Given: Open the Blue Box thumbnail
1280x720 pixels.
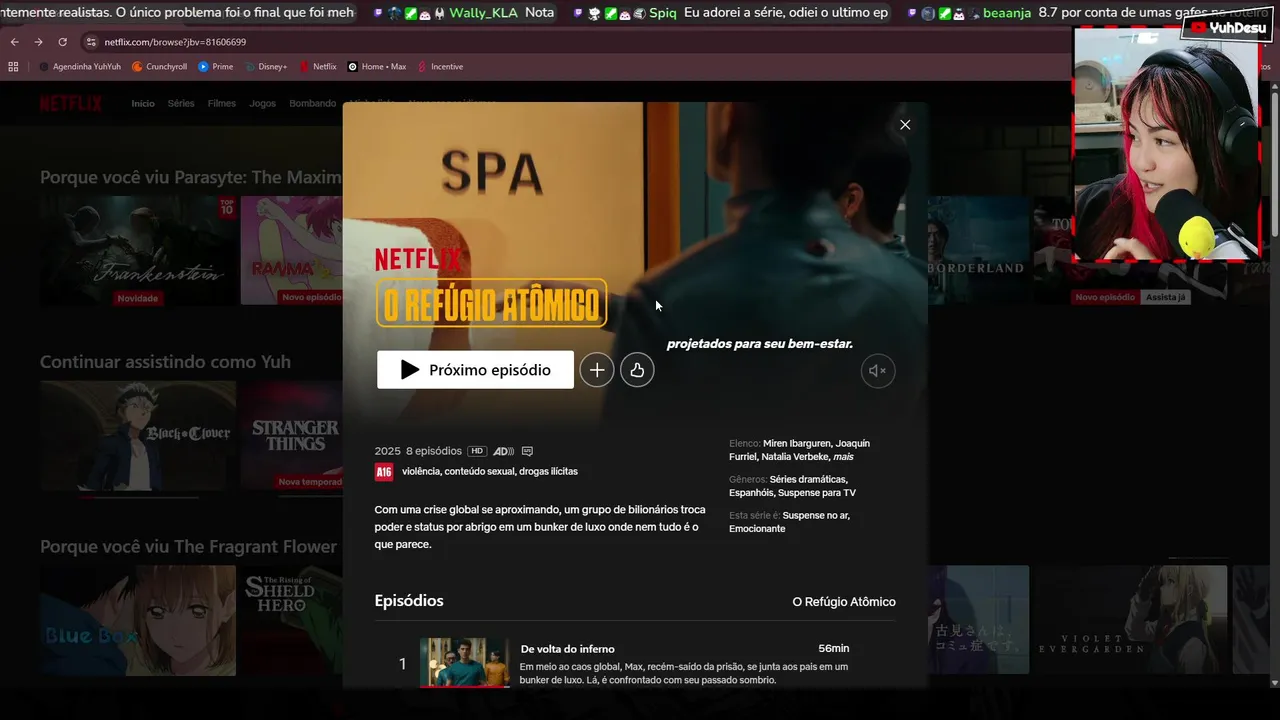Looking at the screenshot, I should click(x=138, y=620).
